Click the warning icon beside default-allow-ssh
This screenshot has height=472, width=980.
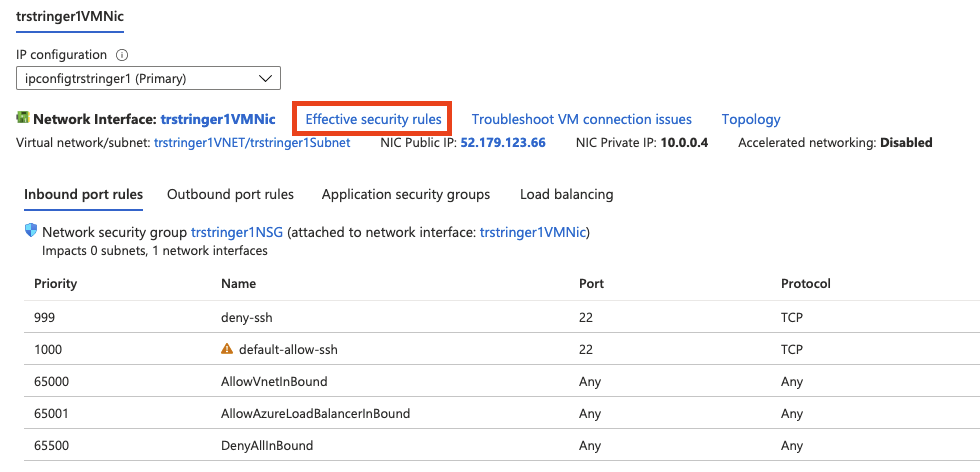[x=227, y=350]
